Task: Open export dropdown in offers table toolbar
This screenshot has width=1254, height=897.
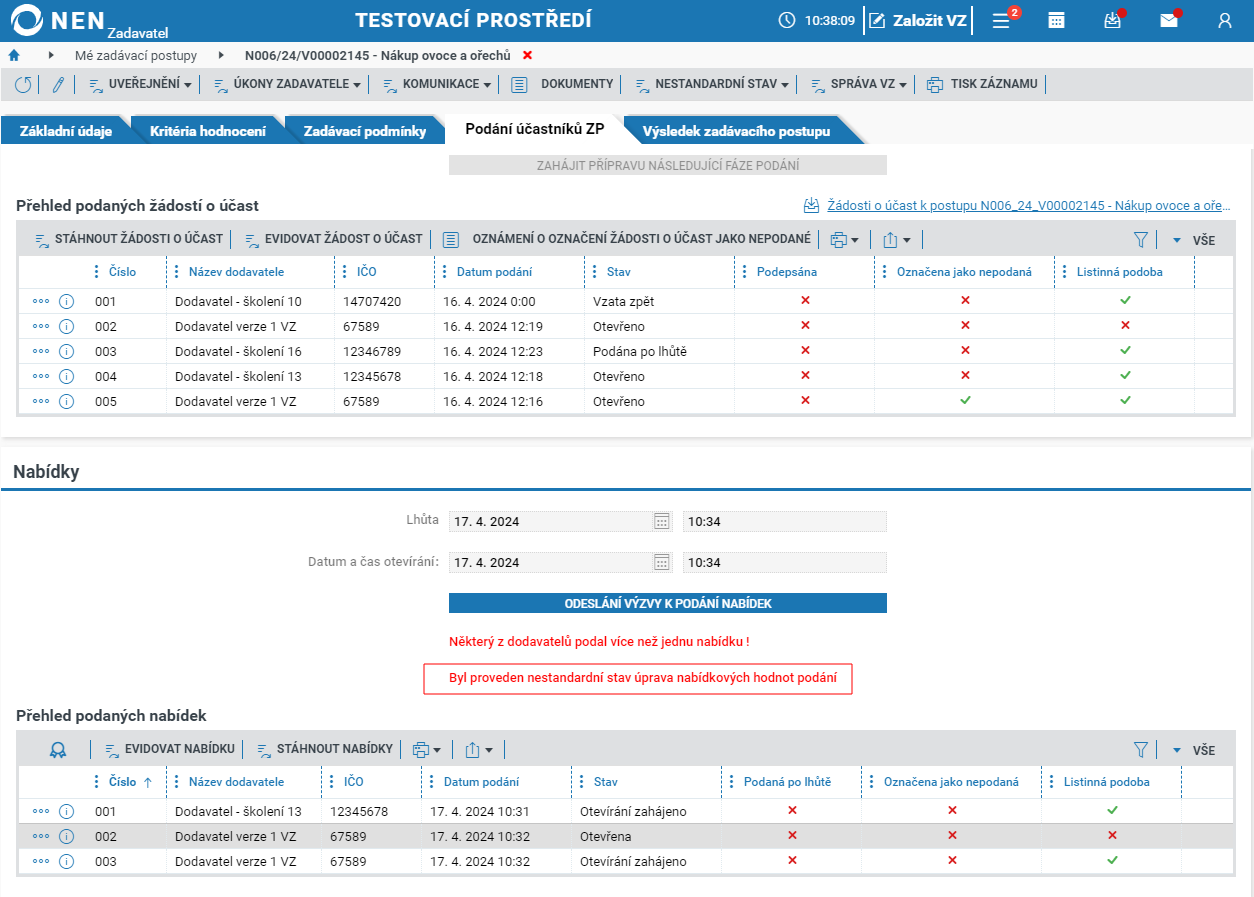Action: pos(479,750)
